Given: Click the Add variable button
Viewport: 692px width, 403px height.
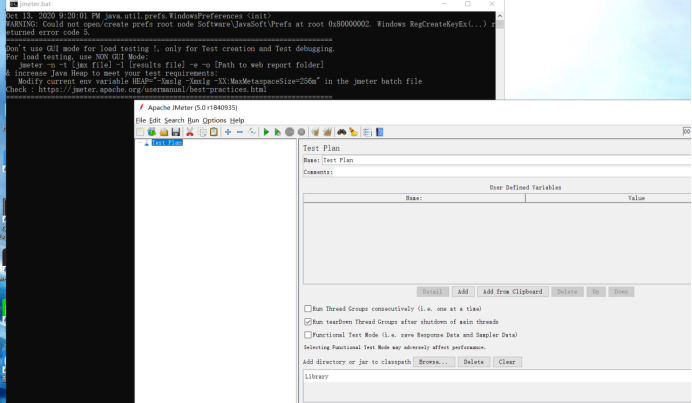Looking at the screenshot, I should (x=463, y=292).
